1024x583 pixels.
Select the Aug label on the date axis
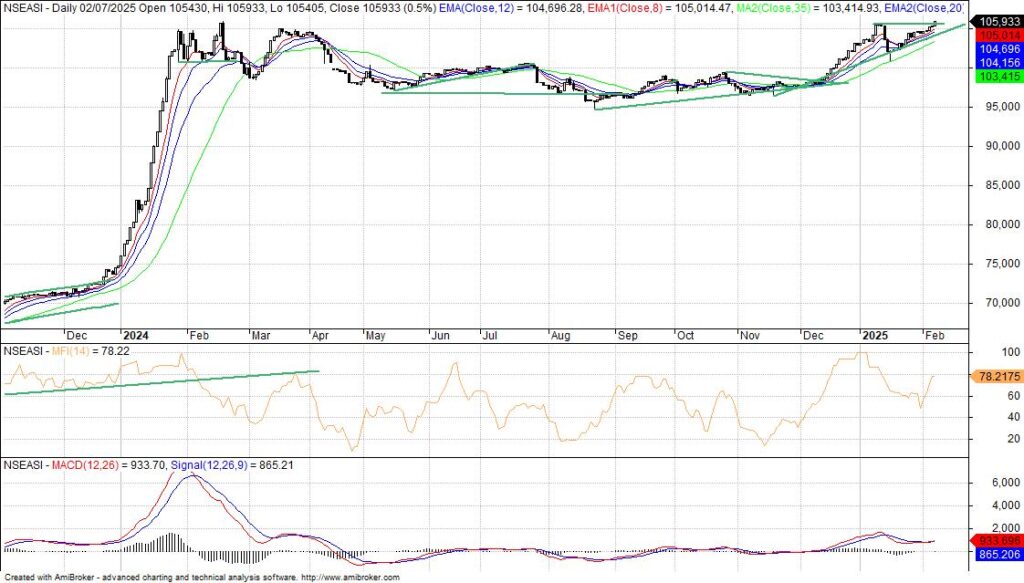click(x=555, y=336)
